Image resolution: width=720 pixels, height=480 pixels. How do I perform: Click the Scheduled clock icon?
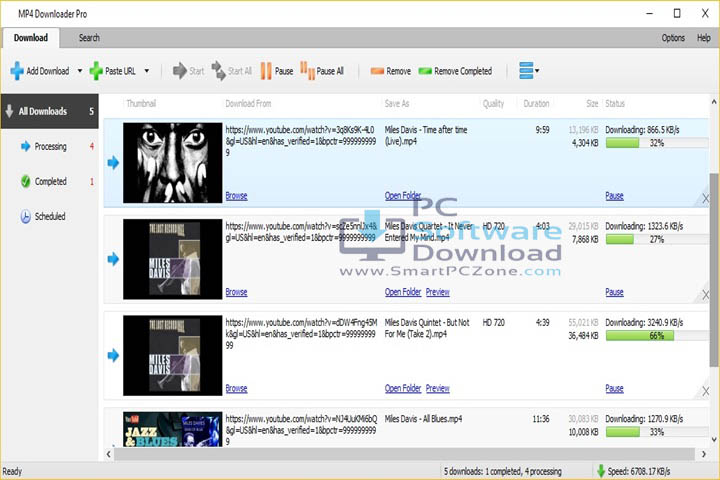click(25, 216)
